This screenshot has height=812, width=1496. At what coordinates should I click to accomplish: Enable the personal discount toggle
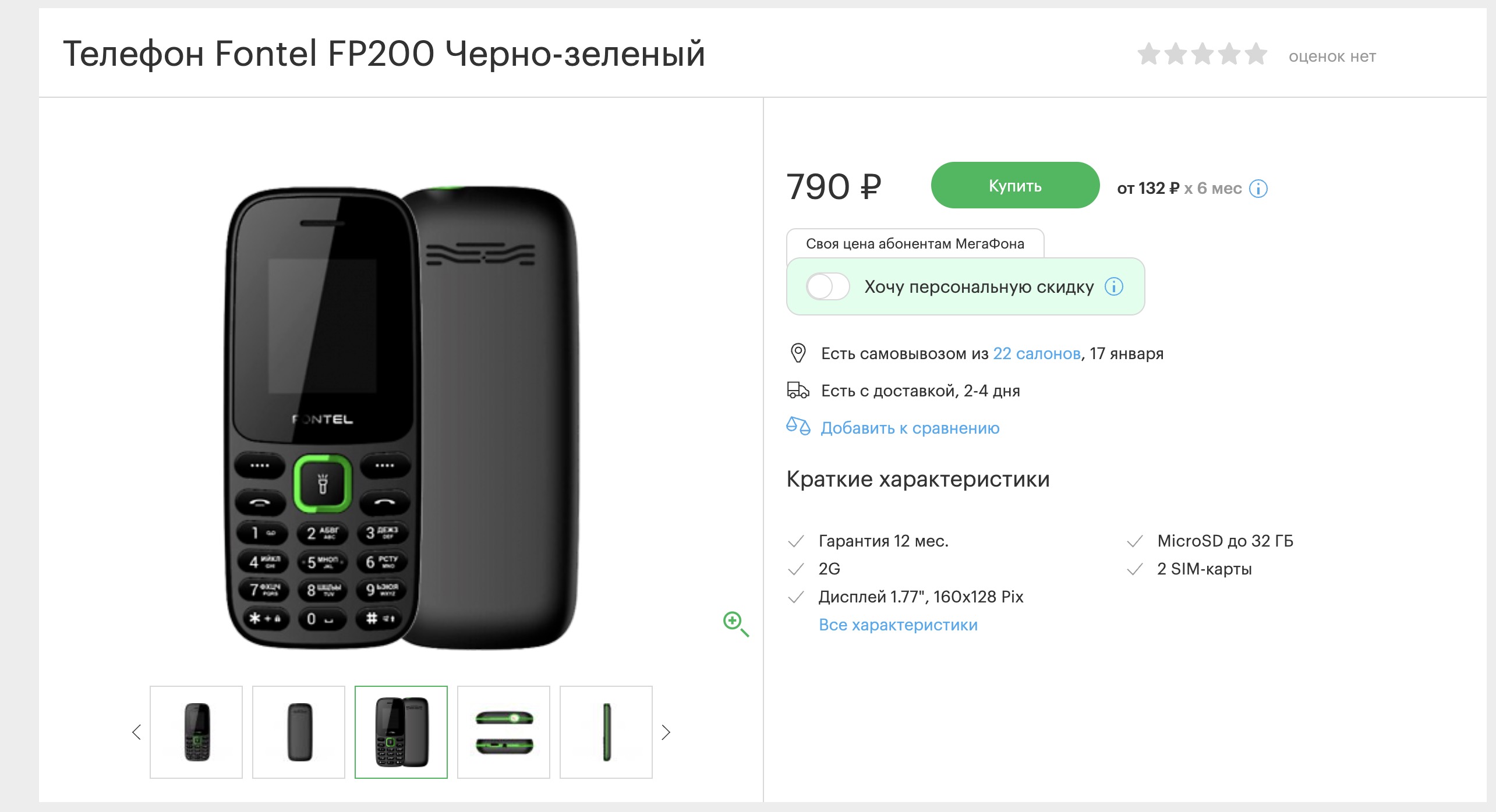827,287
